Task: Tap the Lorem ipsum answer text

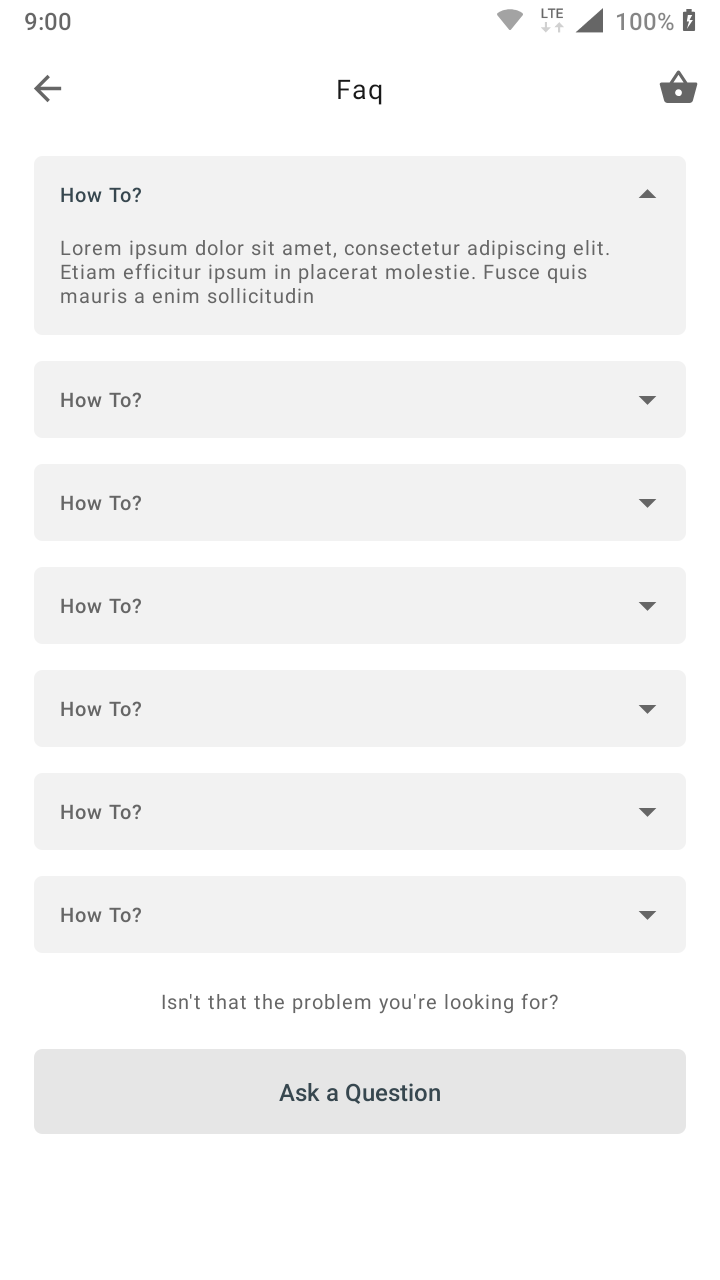Action: 336,272
